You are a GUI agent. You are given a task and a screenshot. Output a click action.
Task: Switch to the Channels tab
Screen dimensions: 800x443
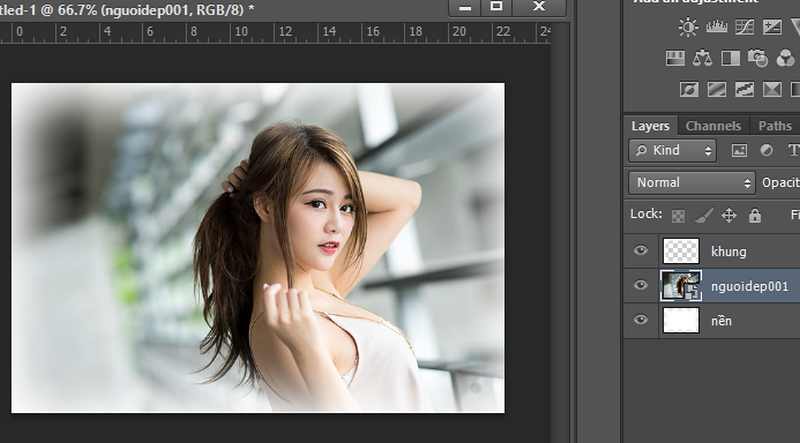(x=713, y=126)
